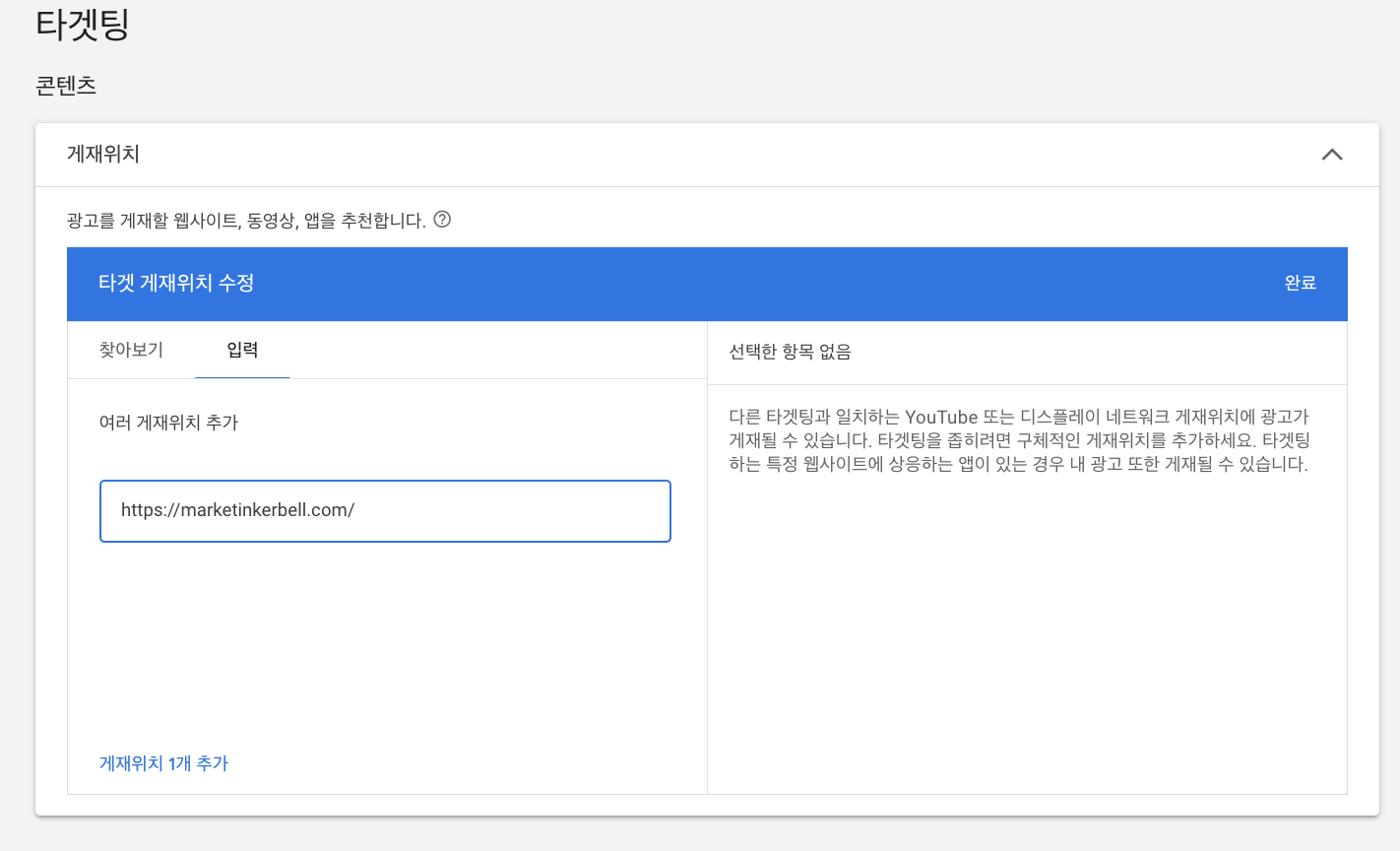1400x851 pixels.
Task: Click the help question mark icon beside the placement description
Action: coord(442,219)
